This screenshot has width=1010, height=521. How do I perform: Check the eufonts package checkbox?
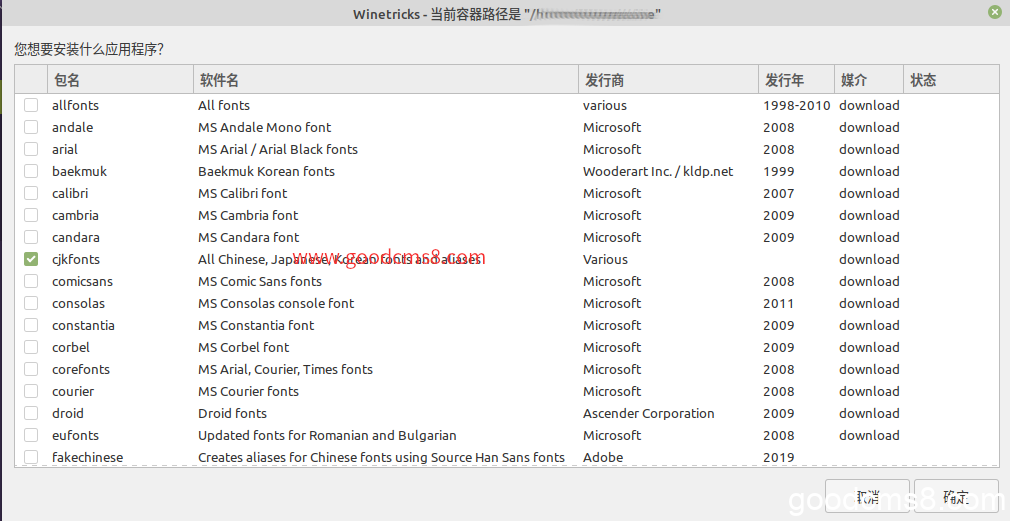pos(31,435)
